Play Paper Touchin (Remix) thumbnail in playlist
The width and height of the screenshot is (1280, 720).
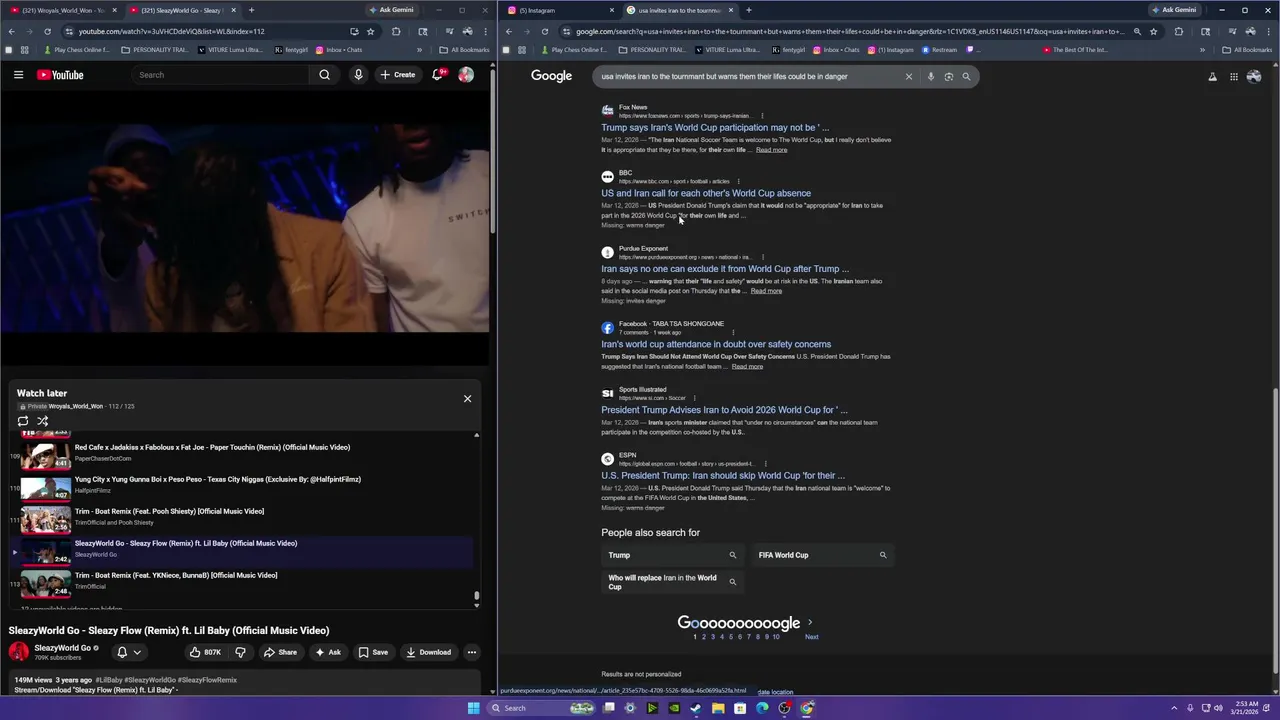point(46,456)
